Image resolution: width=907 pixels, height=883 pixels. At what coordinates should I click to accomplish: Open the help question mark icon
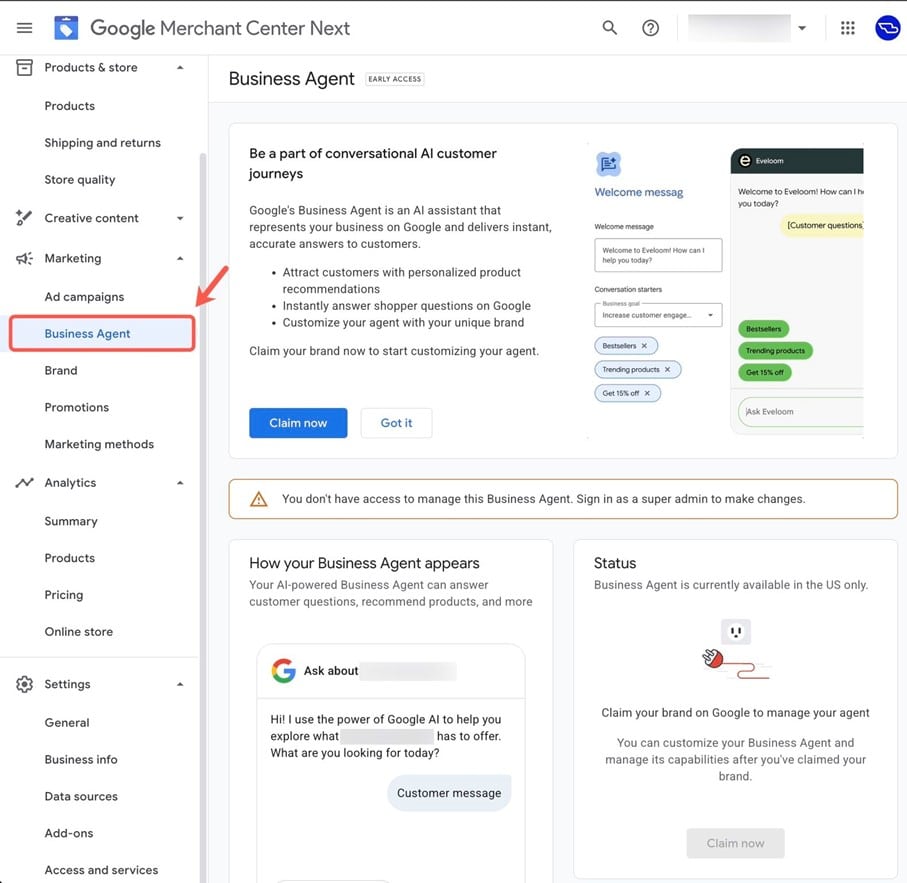point(650,28)
